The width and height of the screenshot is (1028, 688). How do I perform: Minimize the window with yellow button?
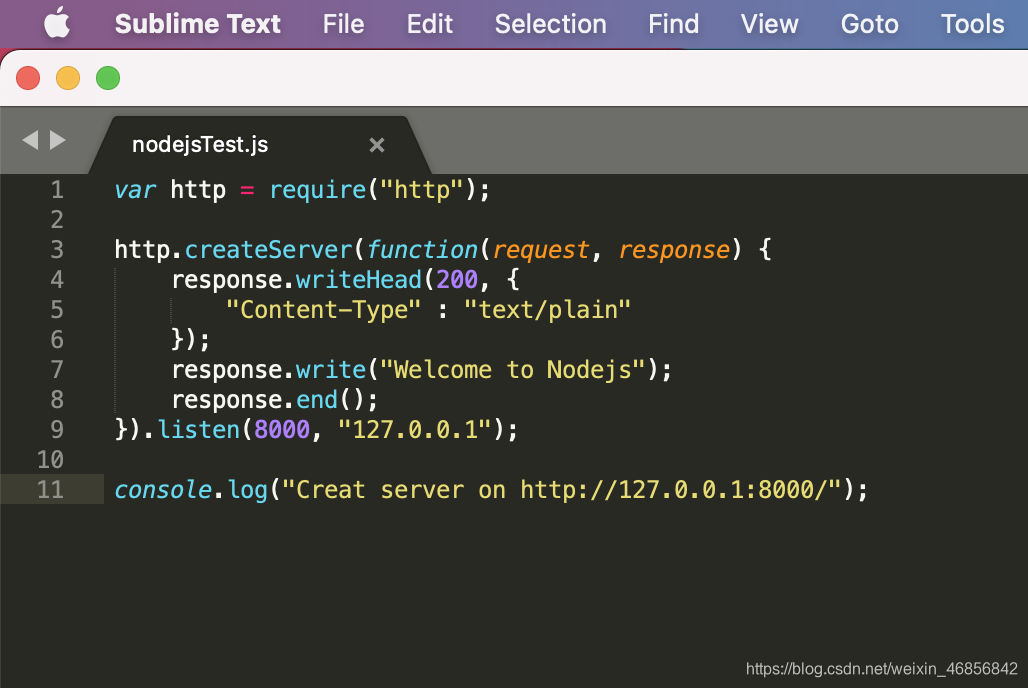[68, 78]
